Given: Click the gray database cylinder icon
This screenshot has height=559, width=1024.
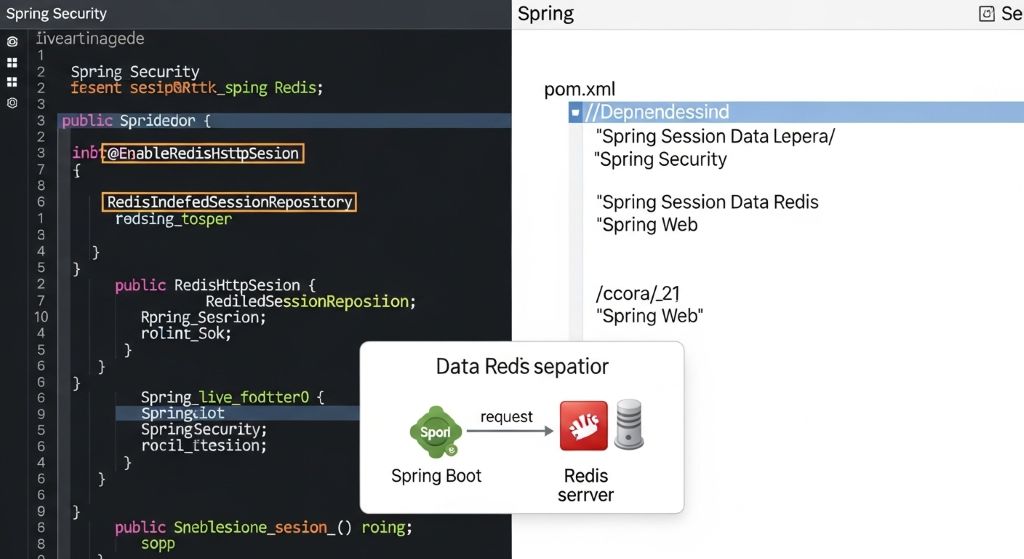Looking at the screenshot, I should point(629,425).
